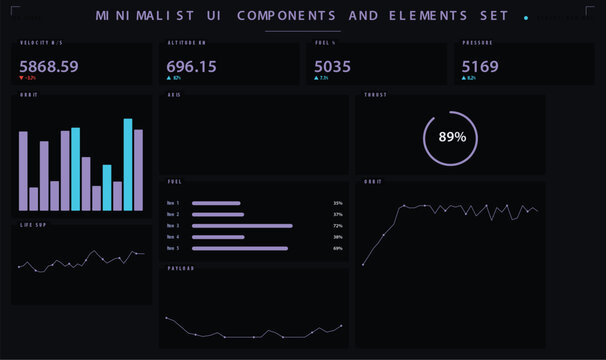The width and height of the screenshot is (606, 360).
Task: Click the FUEL % card label
Action: click(325, 43)
